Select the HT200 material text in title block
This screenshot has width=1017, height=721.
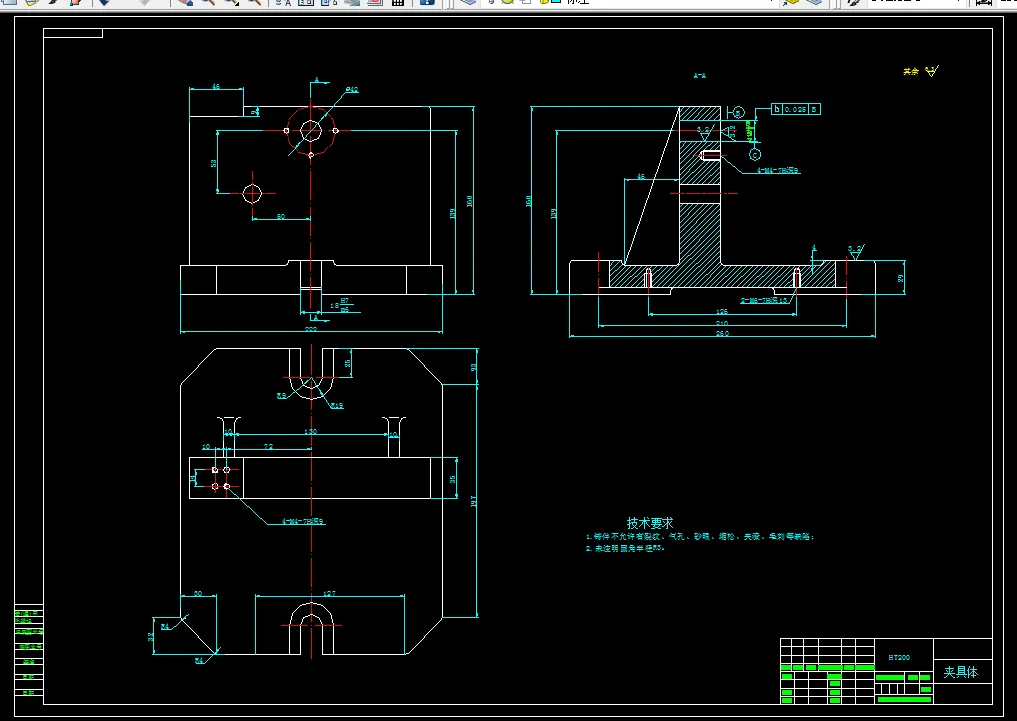898,658
